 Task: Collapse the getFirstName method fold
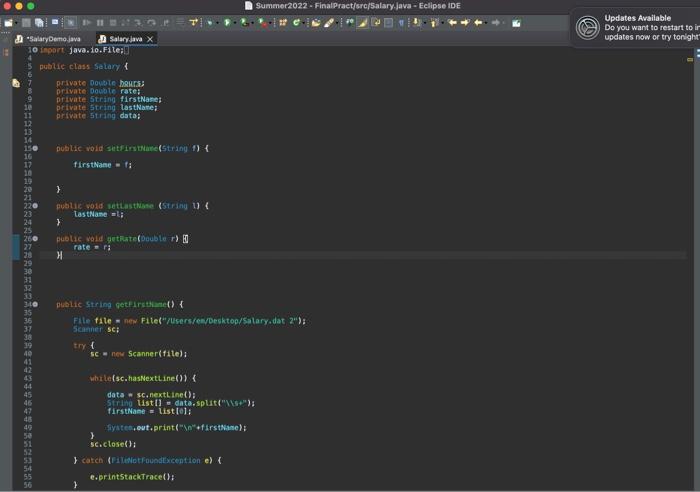click(x=35, y=304)
